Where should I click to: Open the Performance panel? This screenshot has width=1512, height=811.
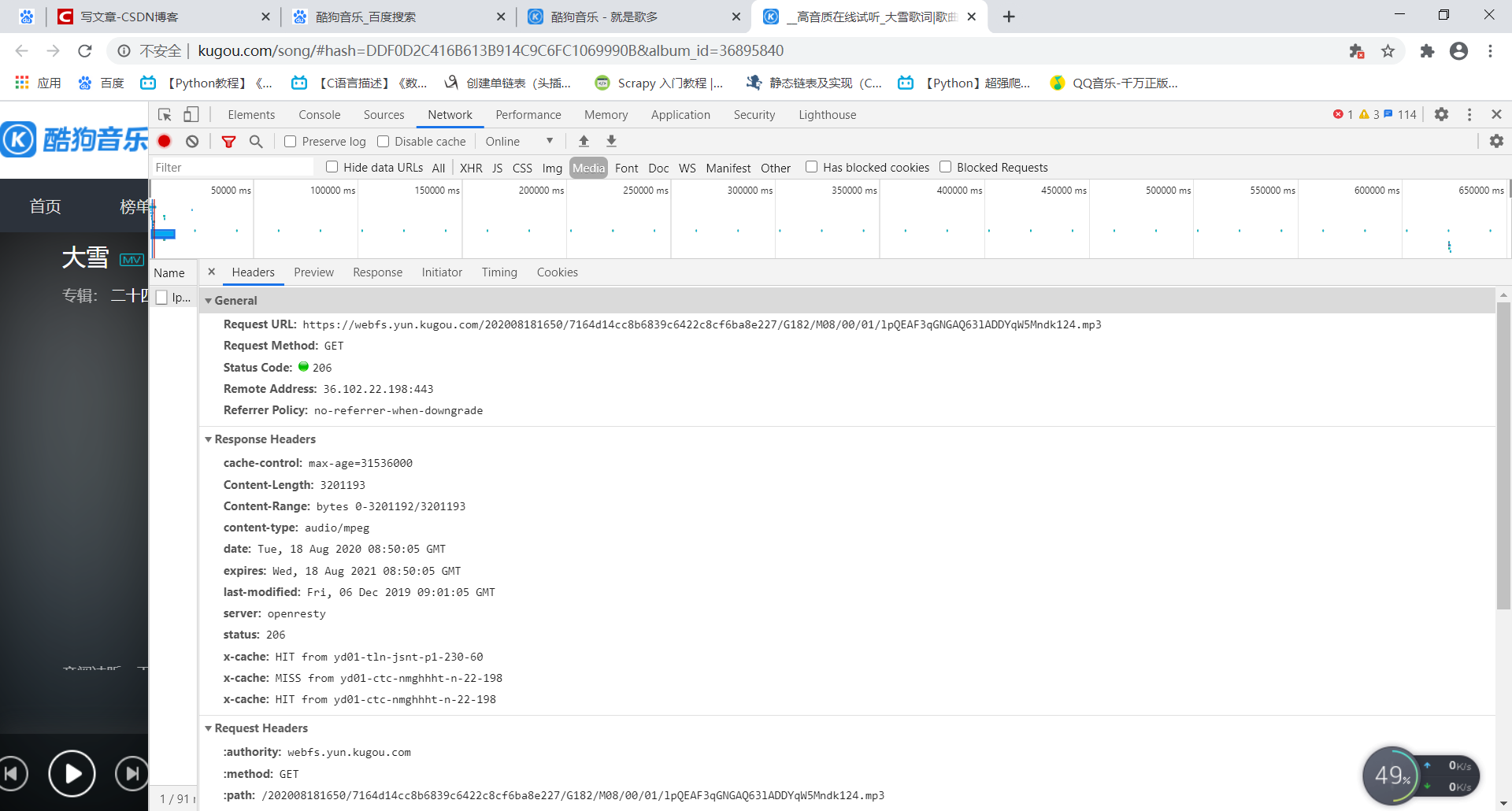[528, 115]
